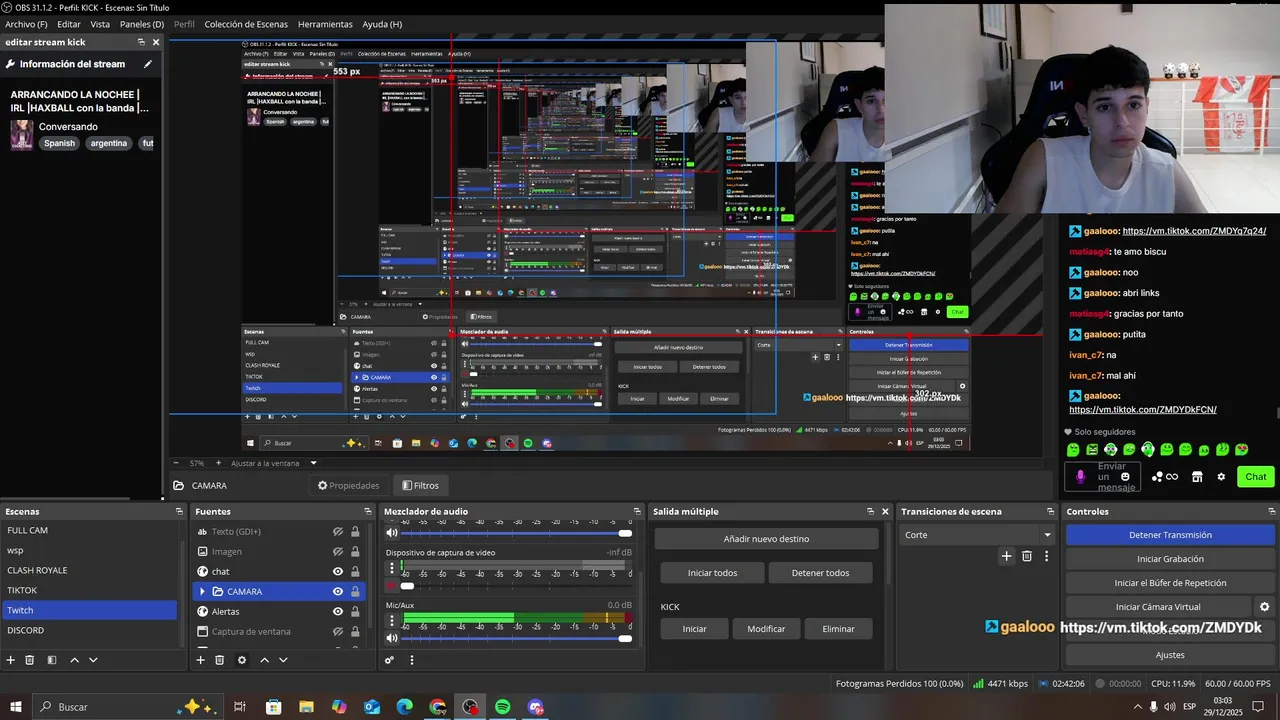Viewport: 1280px width, 720px height.
Task: Open Colección de Escenas menu
Action: point(246,24)
